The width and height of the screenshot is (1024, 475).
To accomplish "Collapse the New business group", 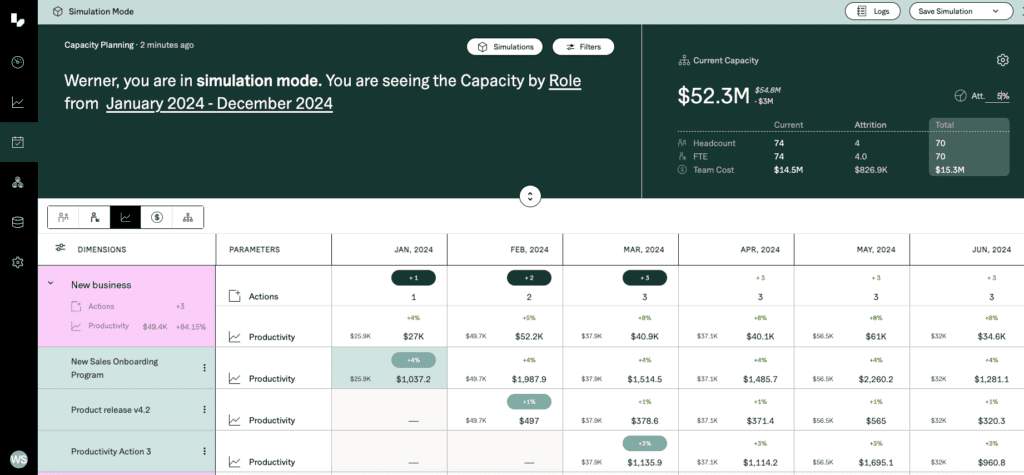I will coord(50,284).
